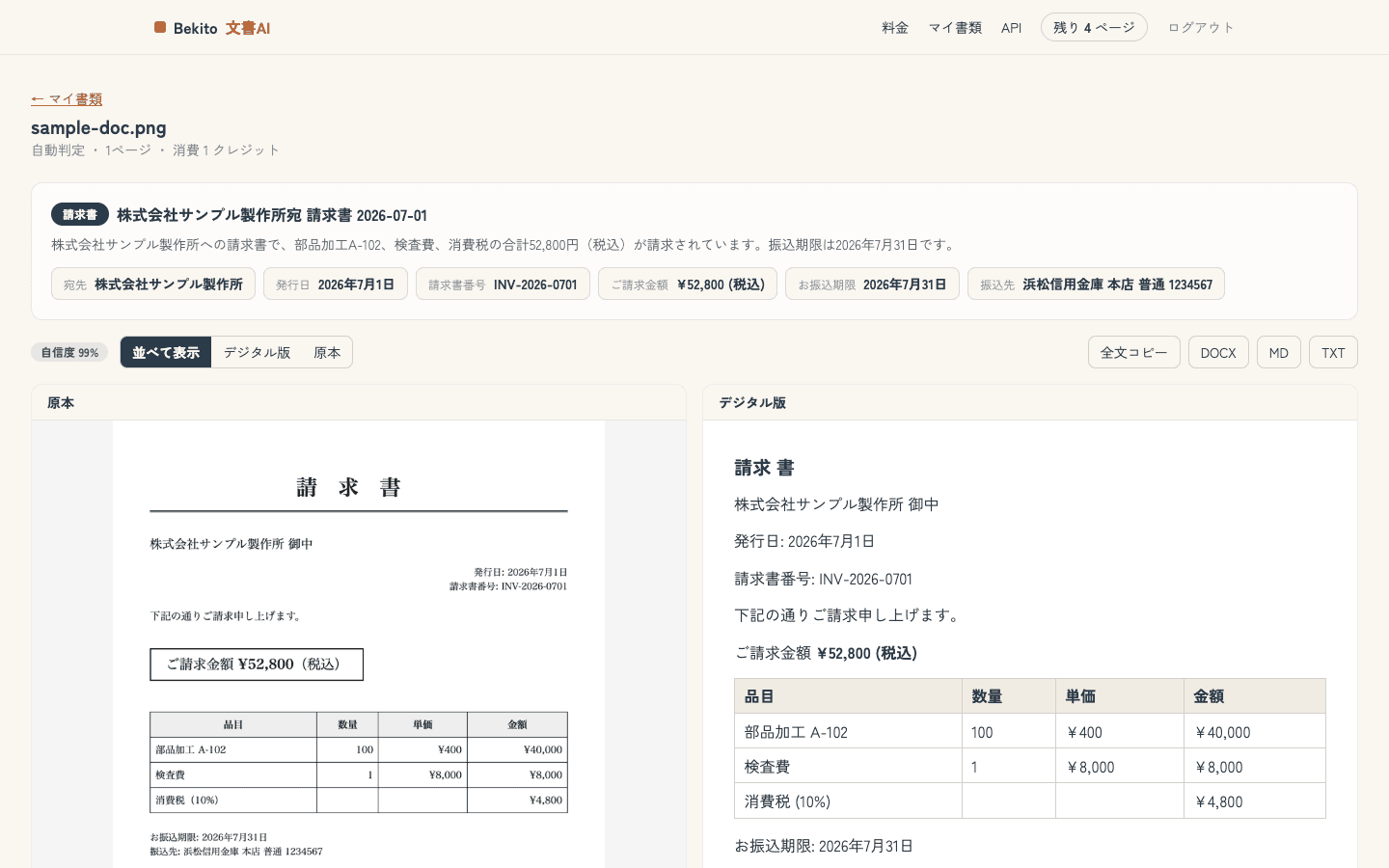Viewport: 1389px width, 868px height.
Task: Click the 品目 column header in digital table
Action: pyautogui.click(x=848, y=695)
